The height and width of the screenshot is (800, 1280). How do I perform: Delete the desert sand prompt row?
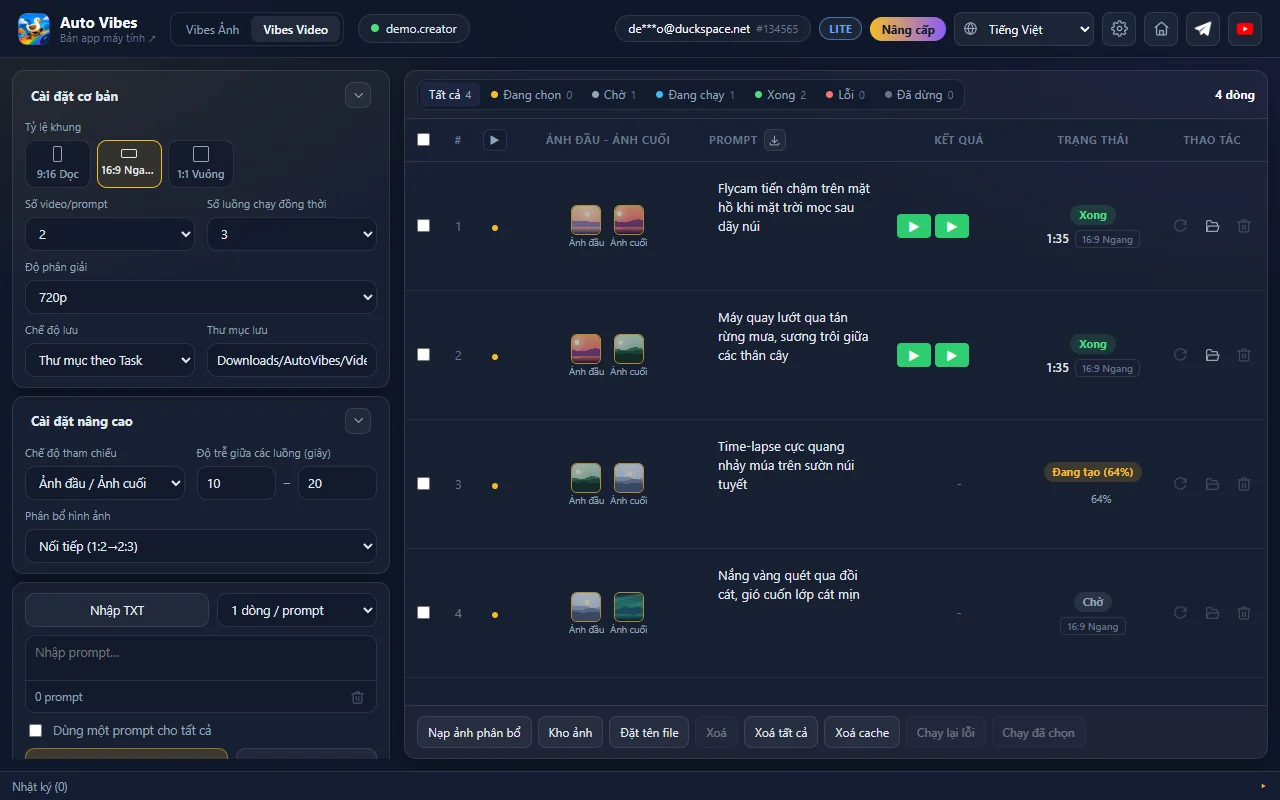pyautogui.click(x=1244, y=613)
